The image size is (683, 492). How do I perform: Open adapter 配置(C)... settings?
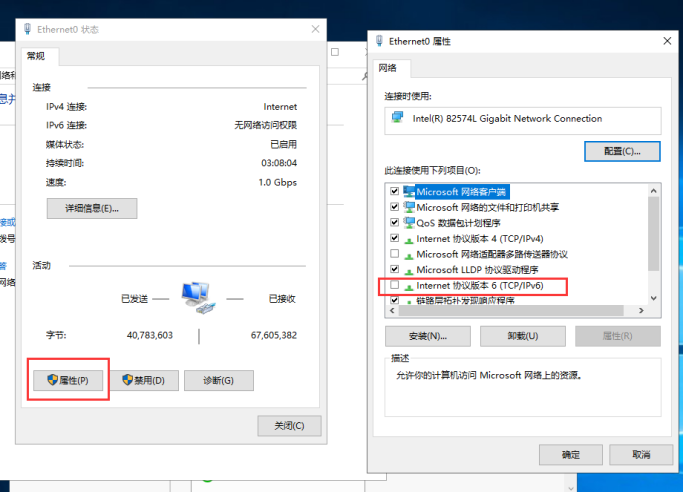point(622,152)
